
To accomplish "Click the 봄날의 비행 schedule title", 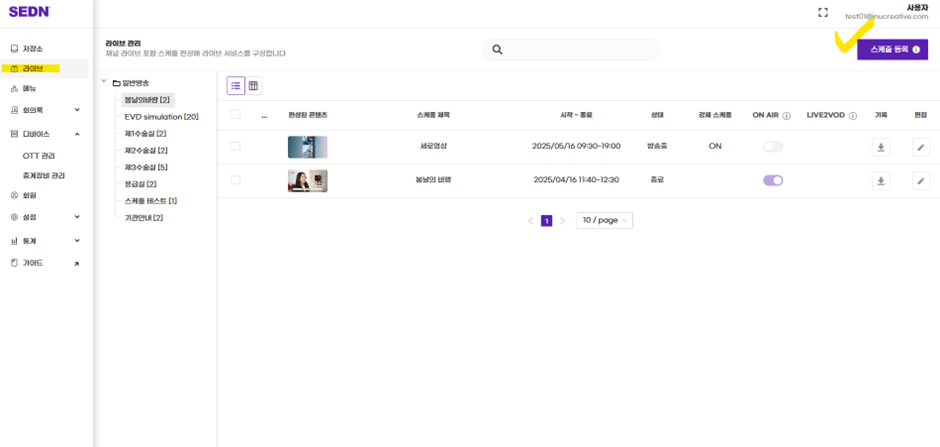I will (435, 180).
